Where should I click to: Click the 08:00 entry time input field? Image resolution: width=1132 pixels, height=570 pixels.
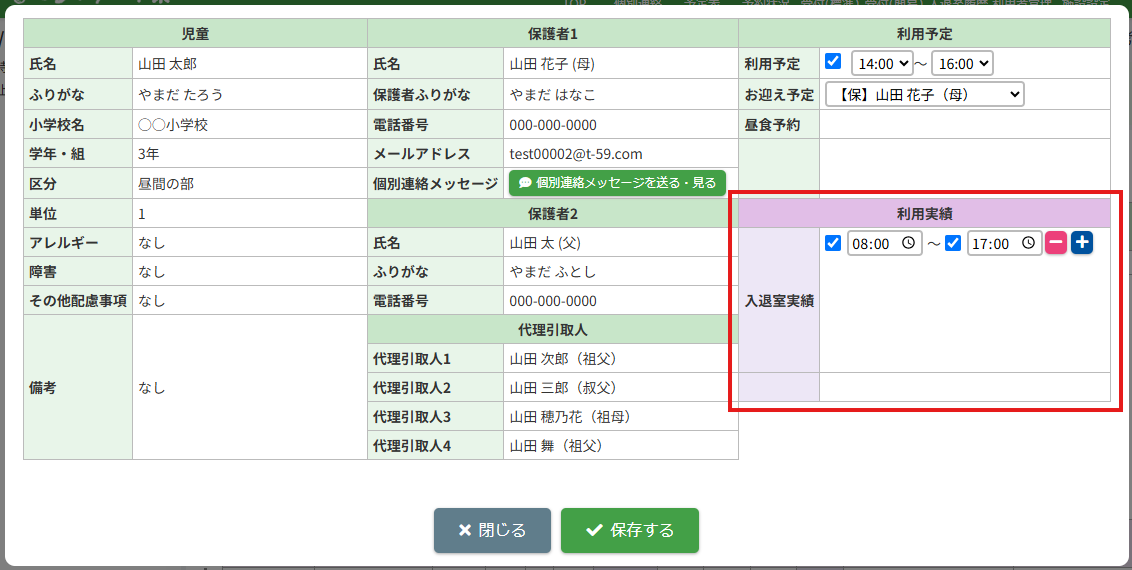tap(874, 243)
